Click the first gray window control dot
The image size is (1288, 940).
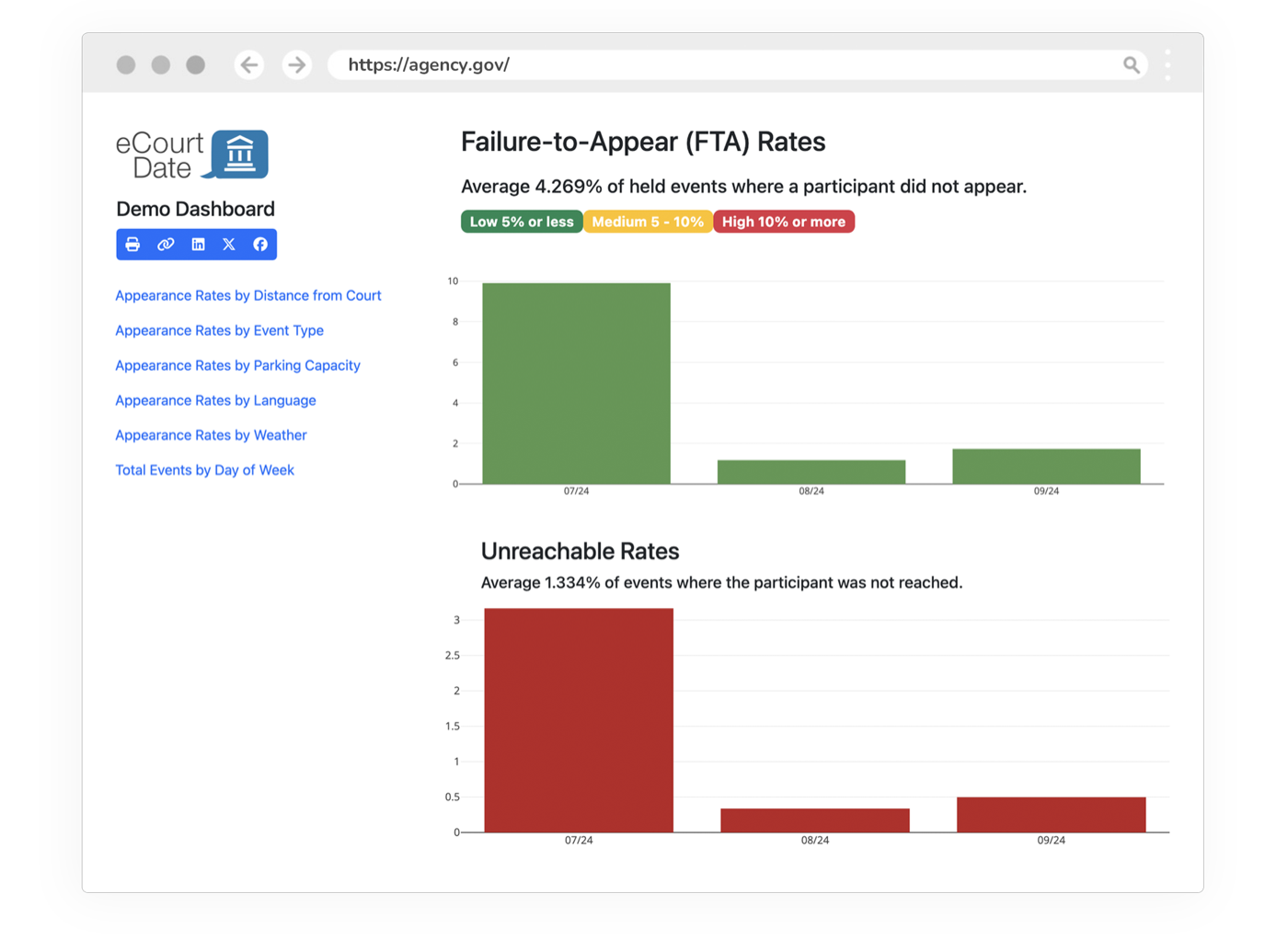[x=126, y=64]
